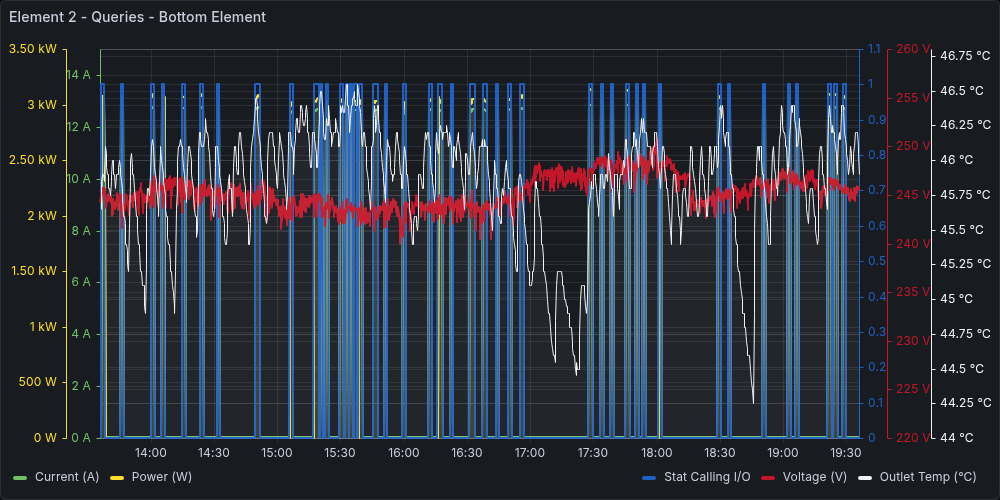This screenshot has height=500, width=1000.
Task: Click the 14:30 time axis label
Action: tap(214, 453)
